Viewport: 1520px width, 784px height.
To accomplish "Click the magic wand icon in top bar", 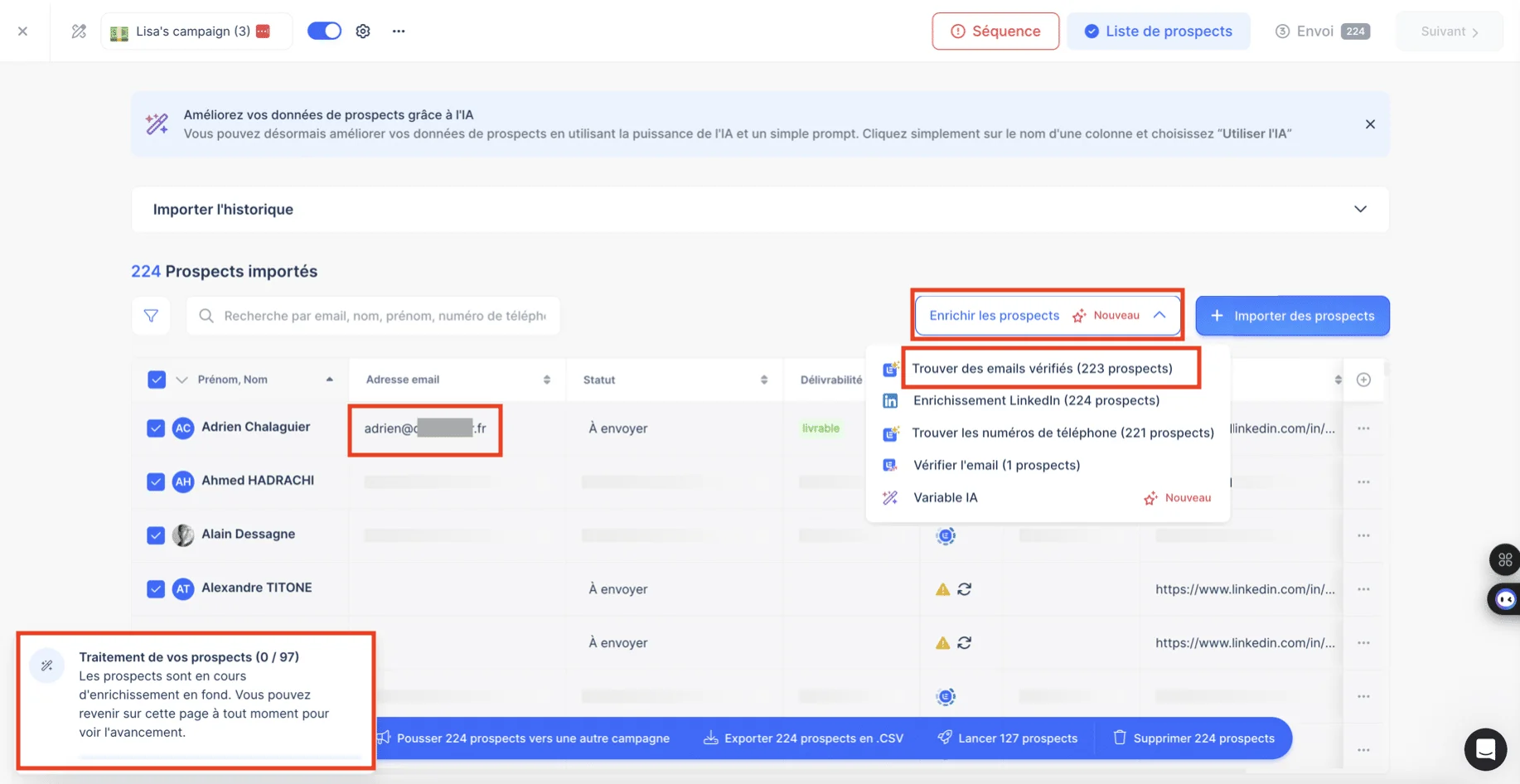I will tap(79, 31).
